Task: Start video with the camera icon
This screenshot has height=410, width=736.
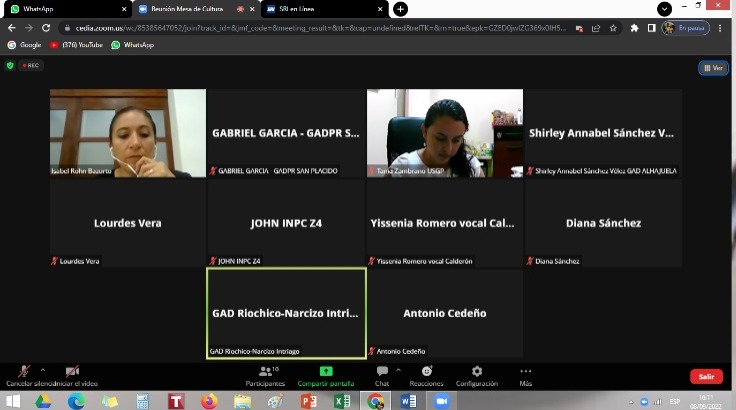Action: (72, 372)
